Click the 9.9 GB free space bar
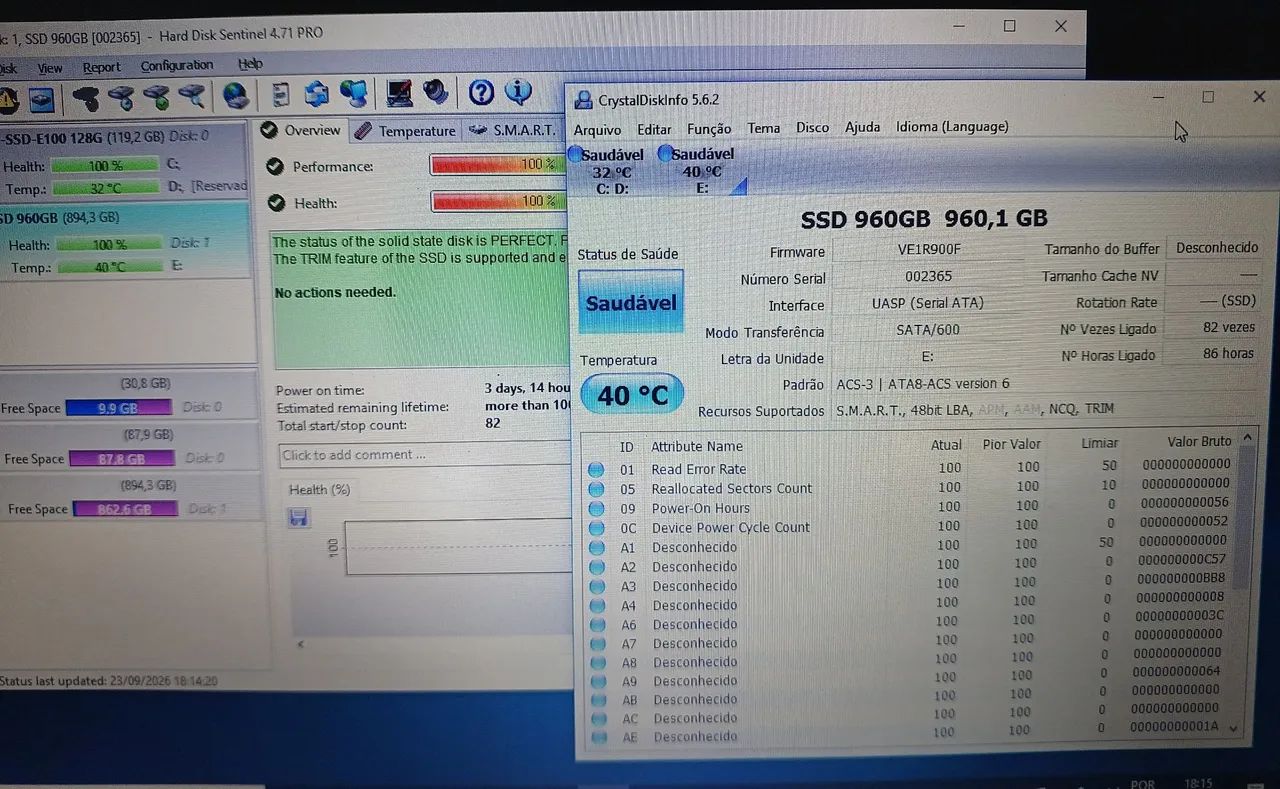1280x789 pixels. (x=118, y=408)
